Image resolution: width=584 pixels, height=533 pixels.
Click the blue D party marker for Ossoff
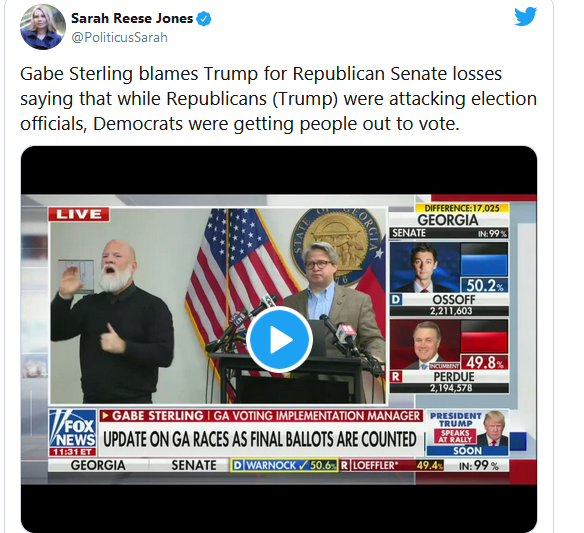tap(396, 299)
